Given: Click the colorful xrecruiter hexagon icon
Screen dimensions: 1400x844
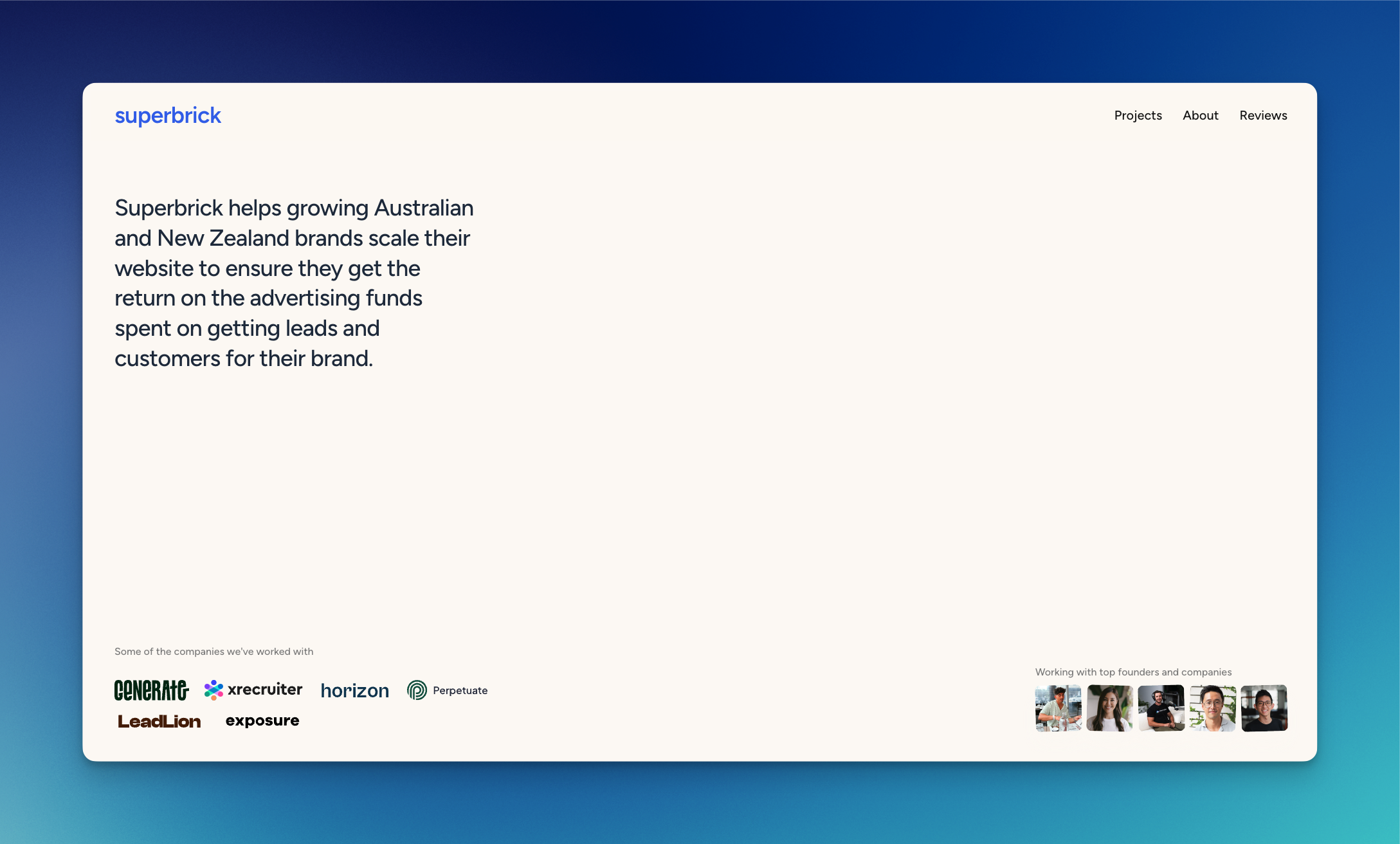Looking at the screenshot, I should tap(212, 689).
